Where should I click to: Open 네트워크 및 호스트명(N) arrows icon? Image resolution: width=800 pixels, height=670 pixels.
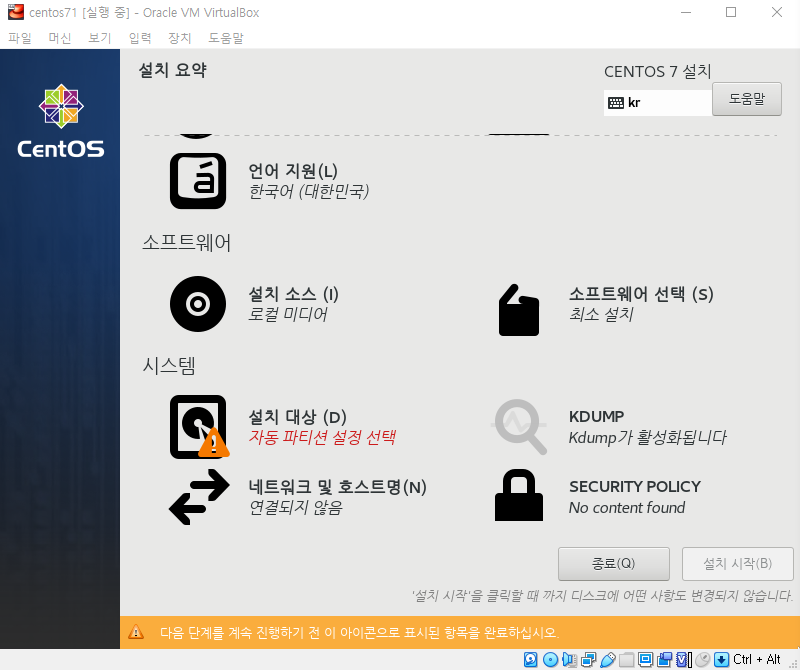pyautogui.click(x=199, y=497)
